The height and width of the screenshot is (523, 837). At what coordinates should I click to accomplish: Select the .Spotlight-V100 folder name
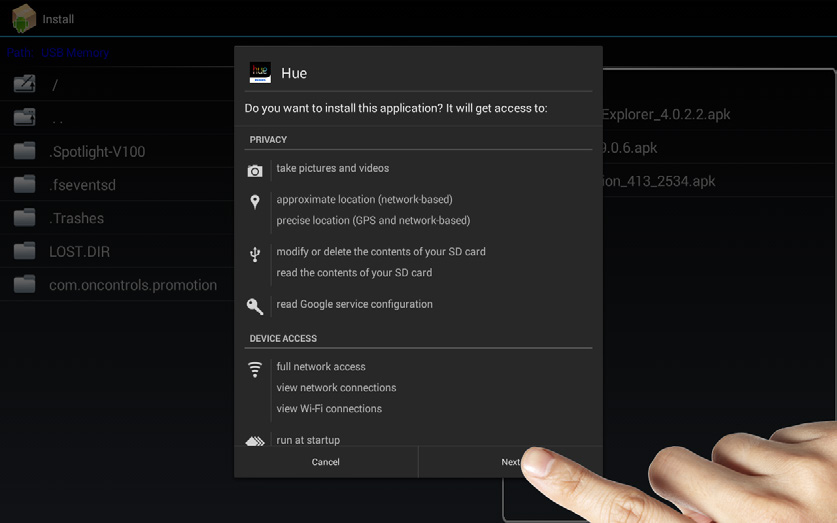click(x=97, y=152)
